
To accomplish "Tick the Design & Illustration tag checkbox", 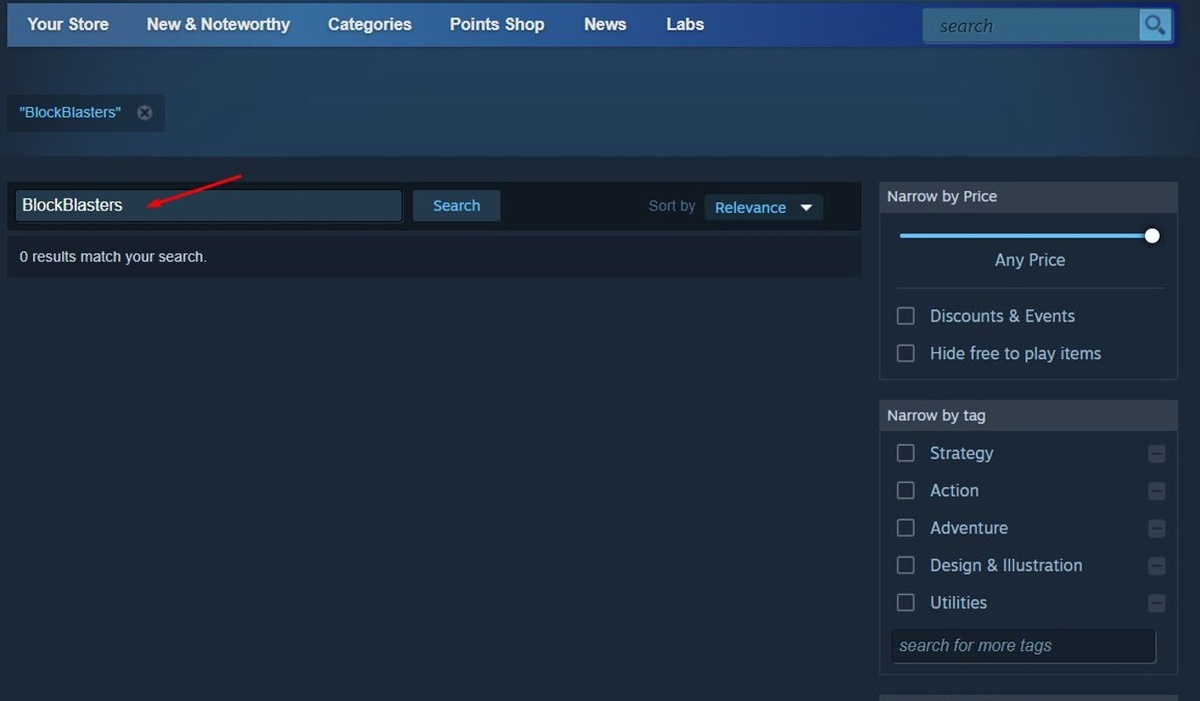I will point(906,565).
